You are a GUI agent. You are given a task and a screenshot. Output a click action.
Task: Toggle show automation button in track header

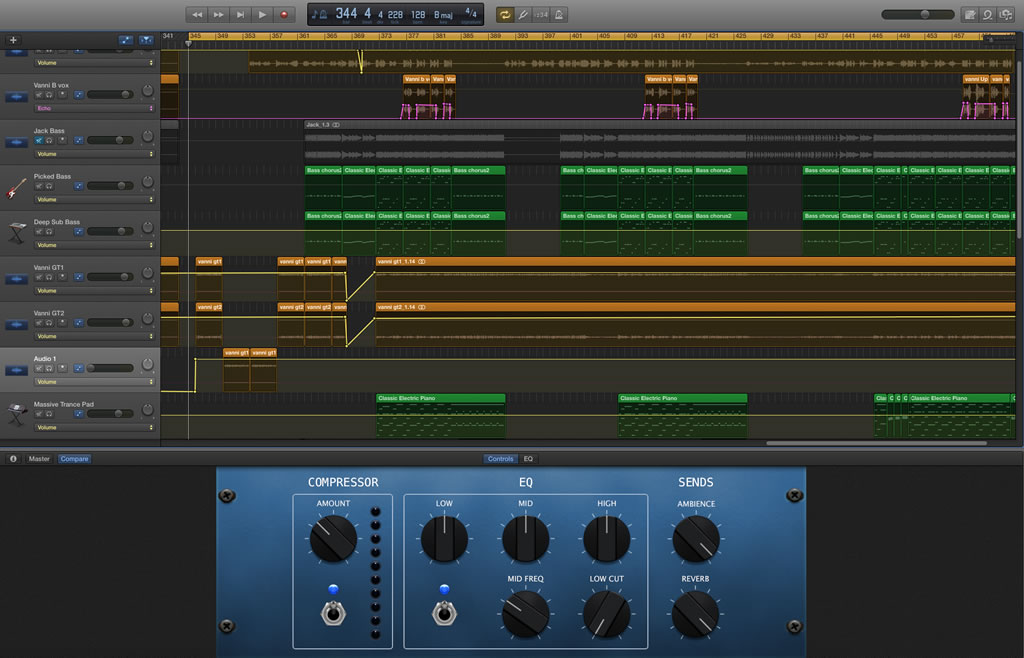pos(126,40)
